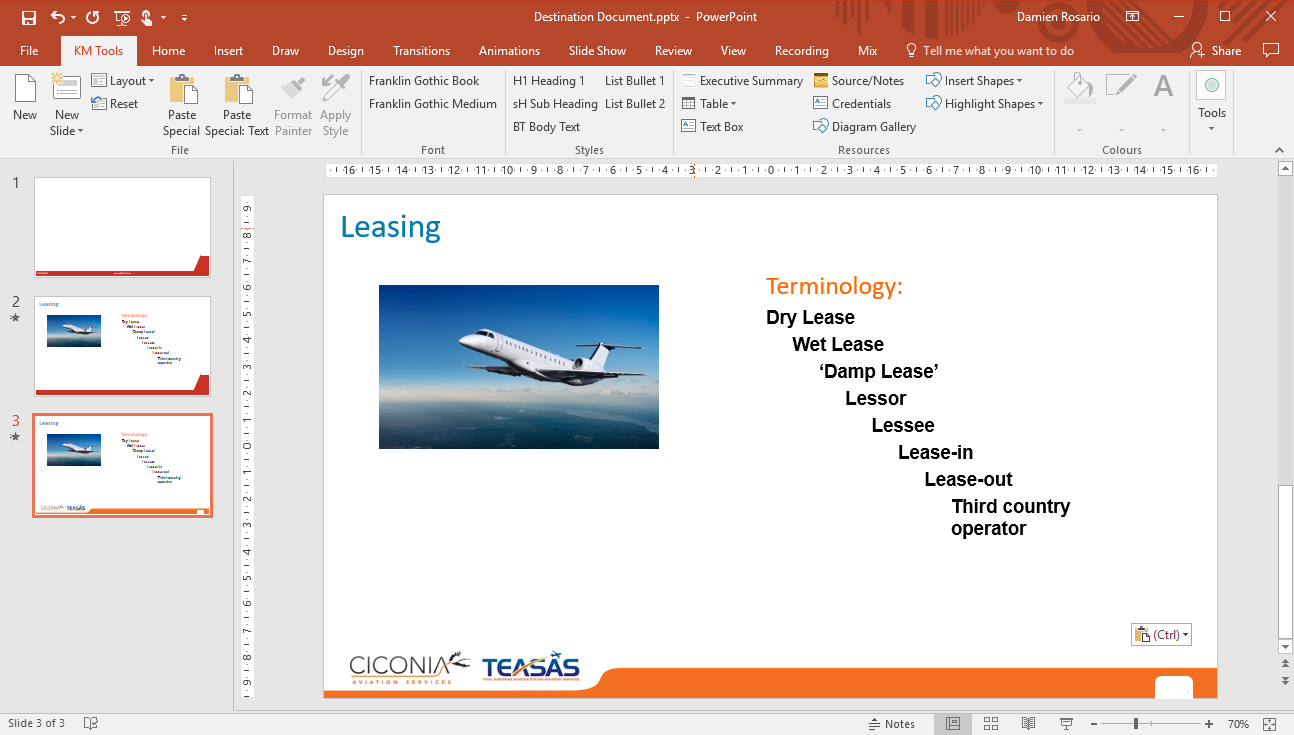Switch to the Slide Show tab
The width and height of the screenshot is (1294, 735).
(597, 51)
